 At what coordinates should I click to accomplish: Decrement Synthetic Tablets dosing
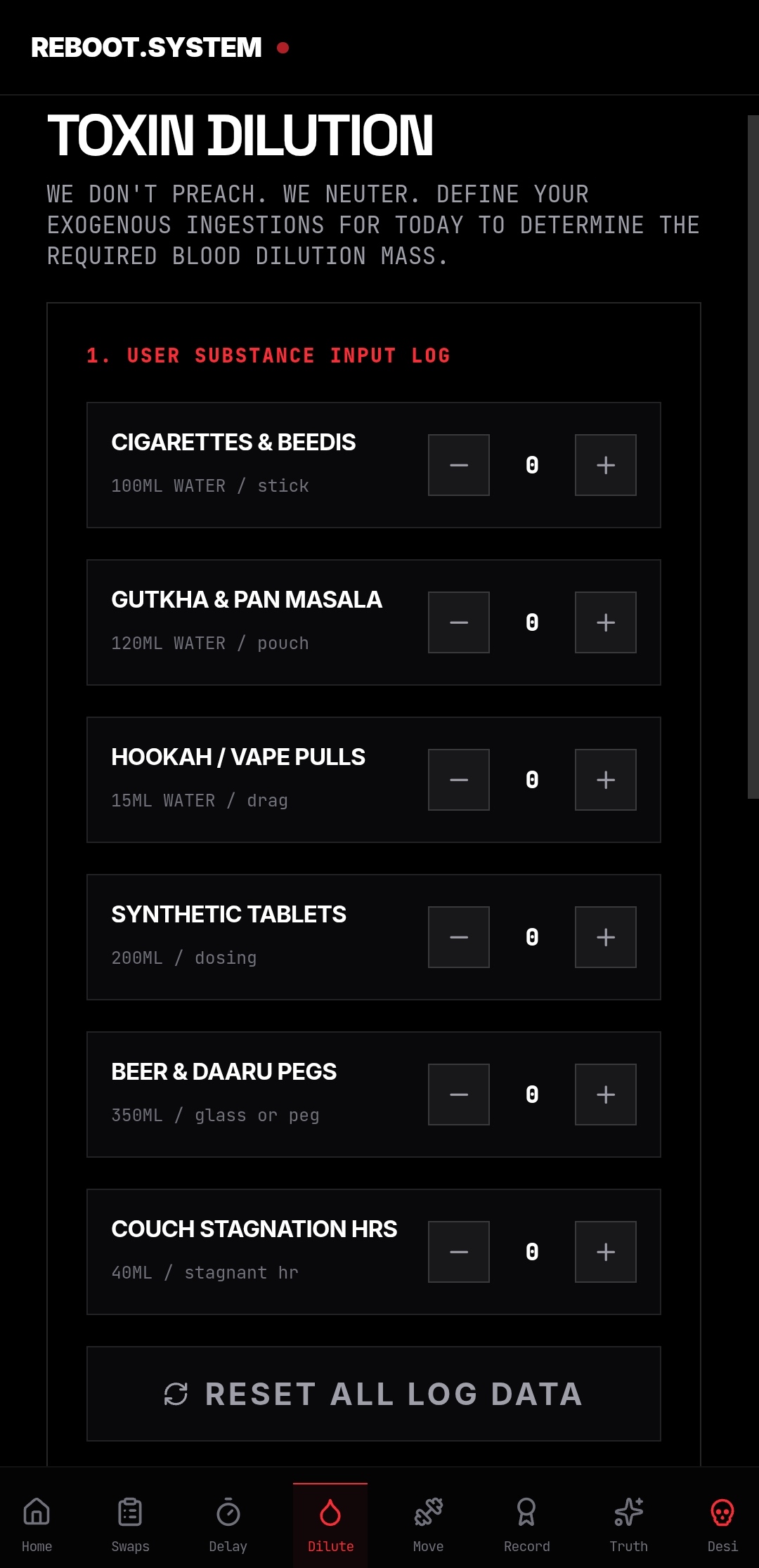coord(459,937)
